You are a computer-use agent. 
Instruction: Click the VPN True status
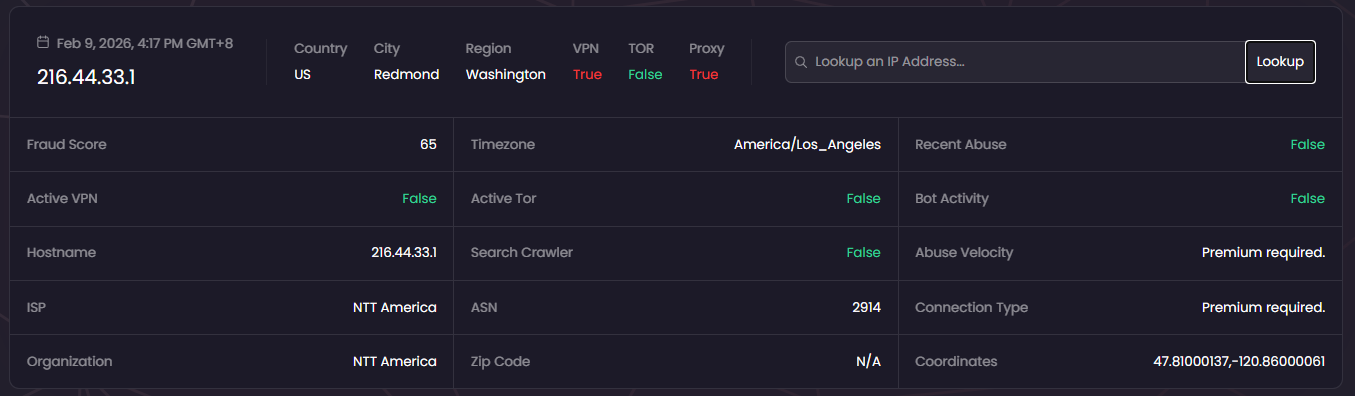[x=587, y=74]
